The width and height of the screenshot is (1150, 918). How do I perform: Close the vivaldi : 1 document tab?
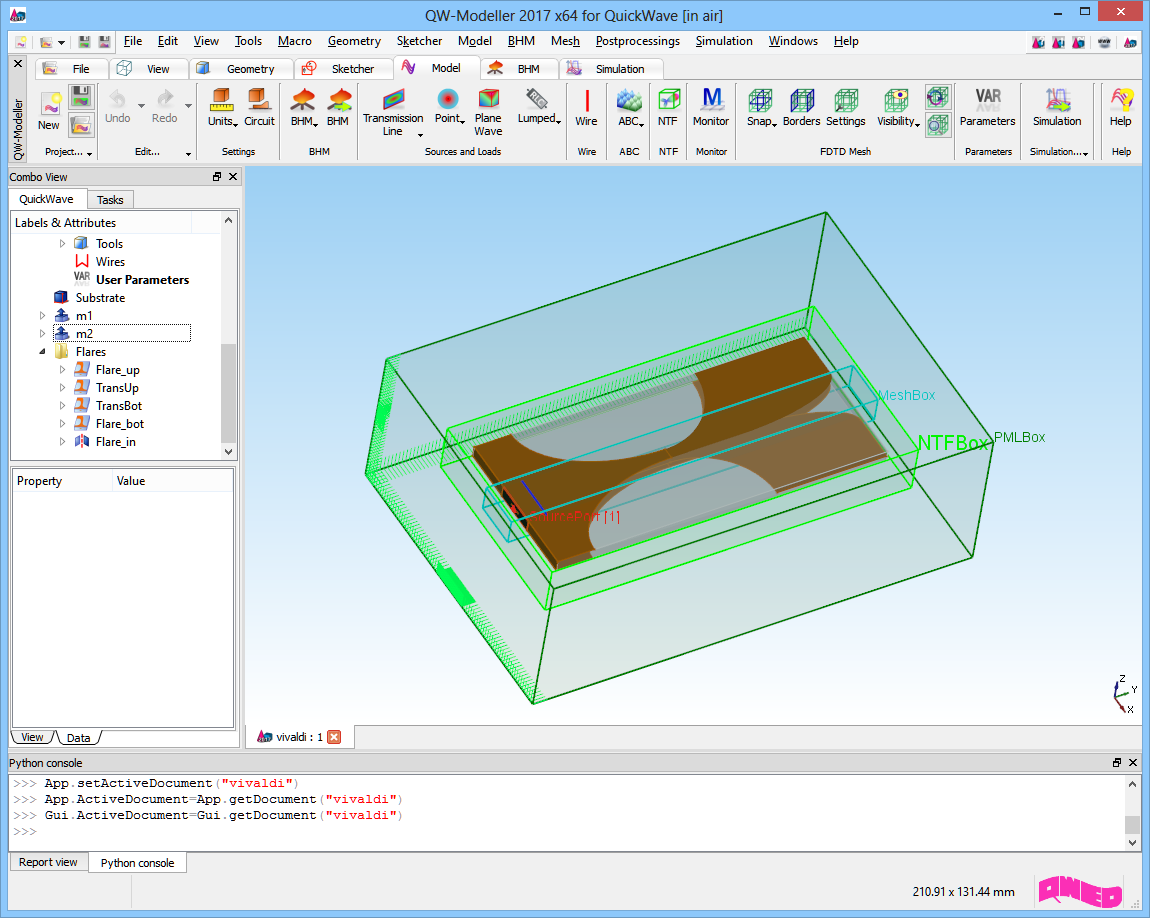(x=334, y=737)
